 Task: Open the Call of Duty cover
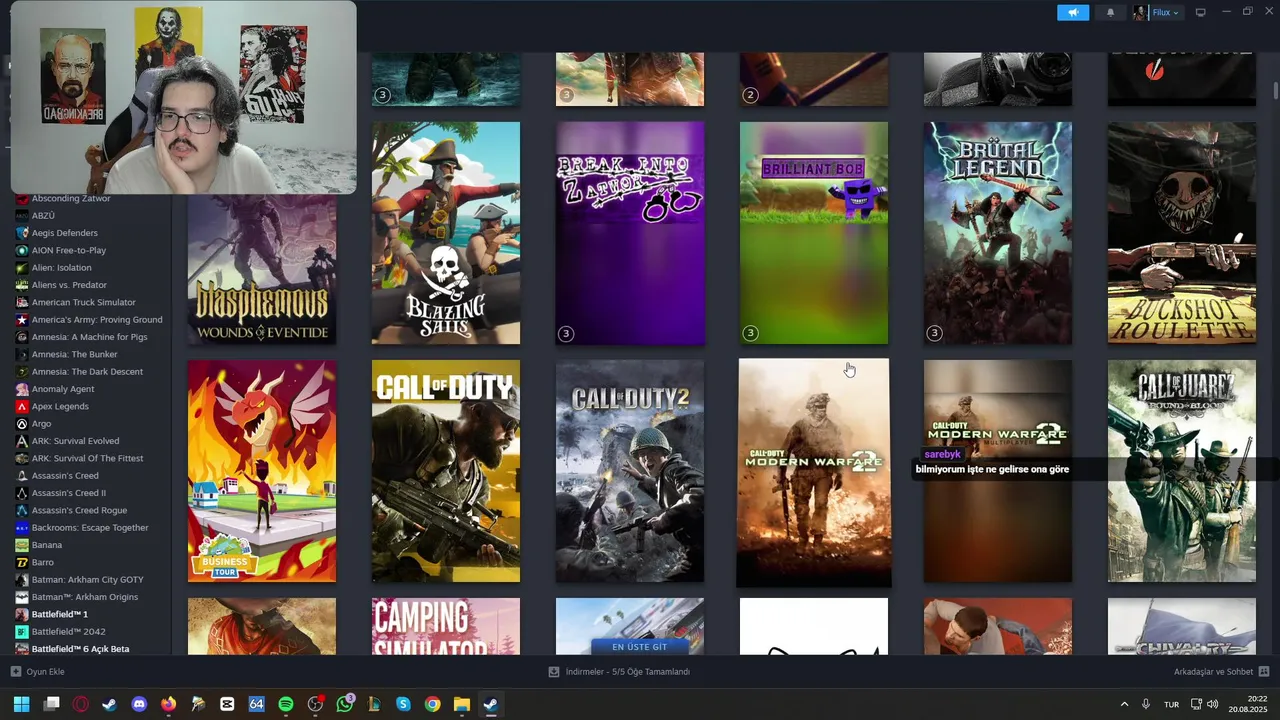point(446,471)
